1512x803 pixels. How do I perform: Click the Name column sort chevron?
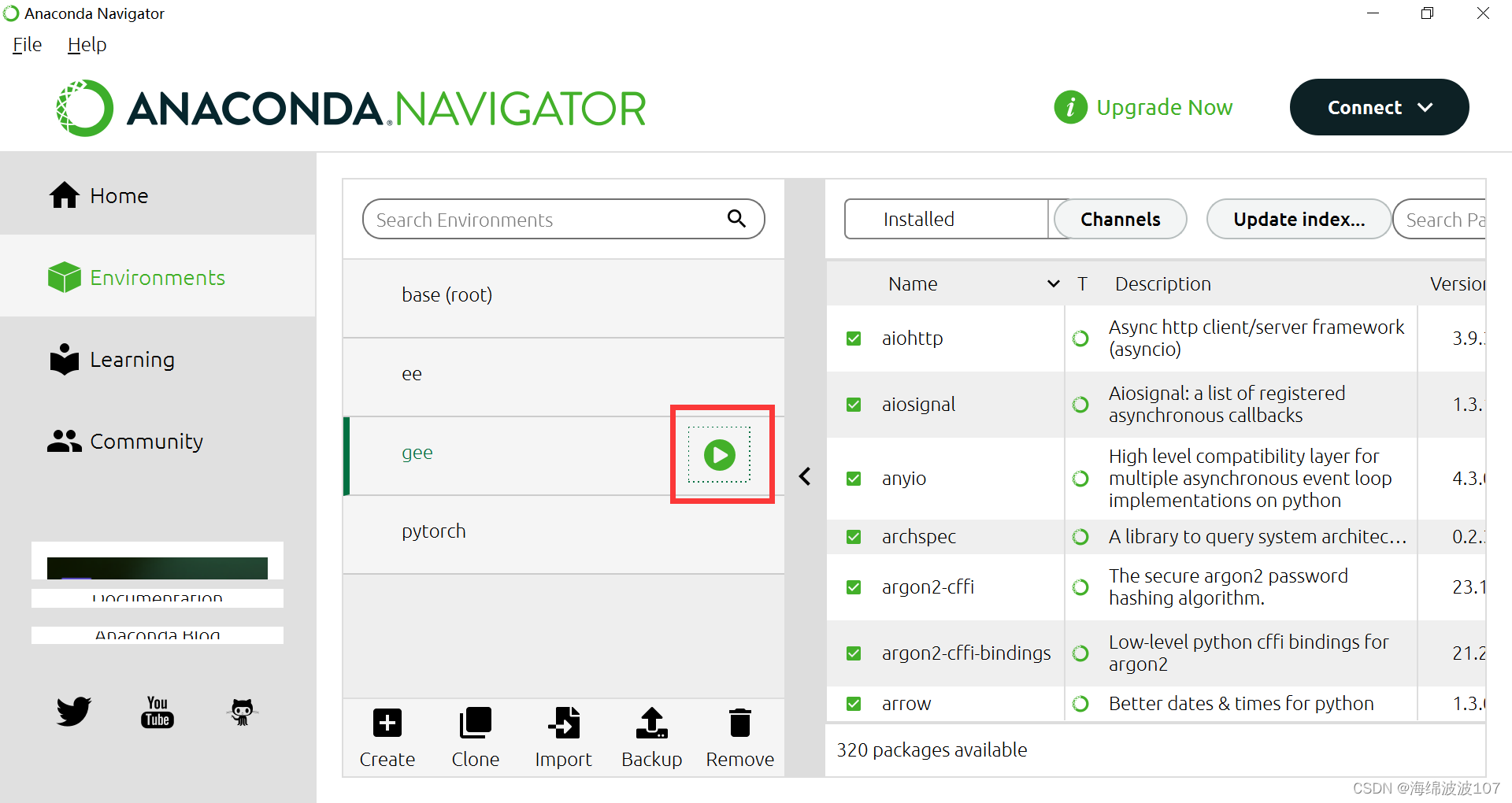[x=1054, y=283]
